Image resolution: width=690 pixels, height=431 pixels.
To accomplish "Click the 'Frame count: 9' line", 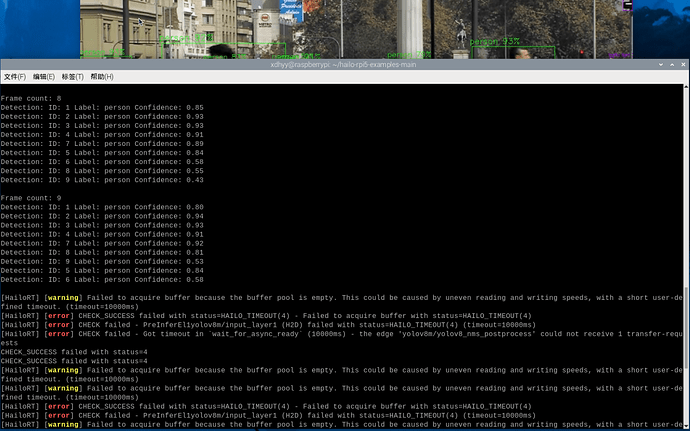I will pyautogui.click(x=31, y=198).
